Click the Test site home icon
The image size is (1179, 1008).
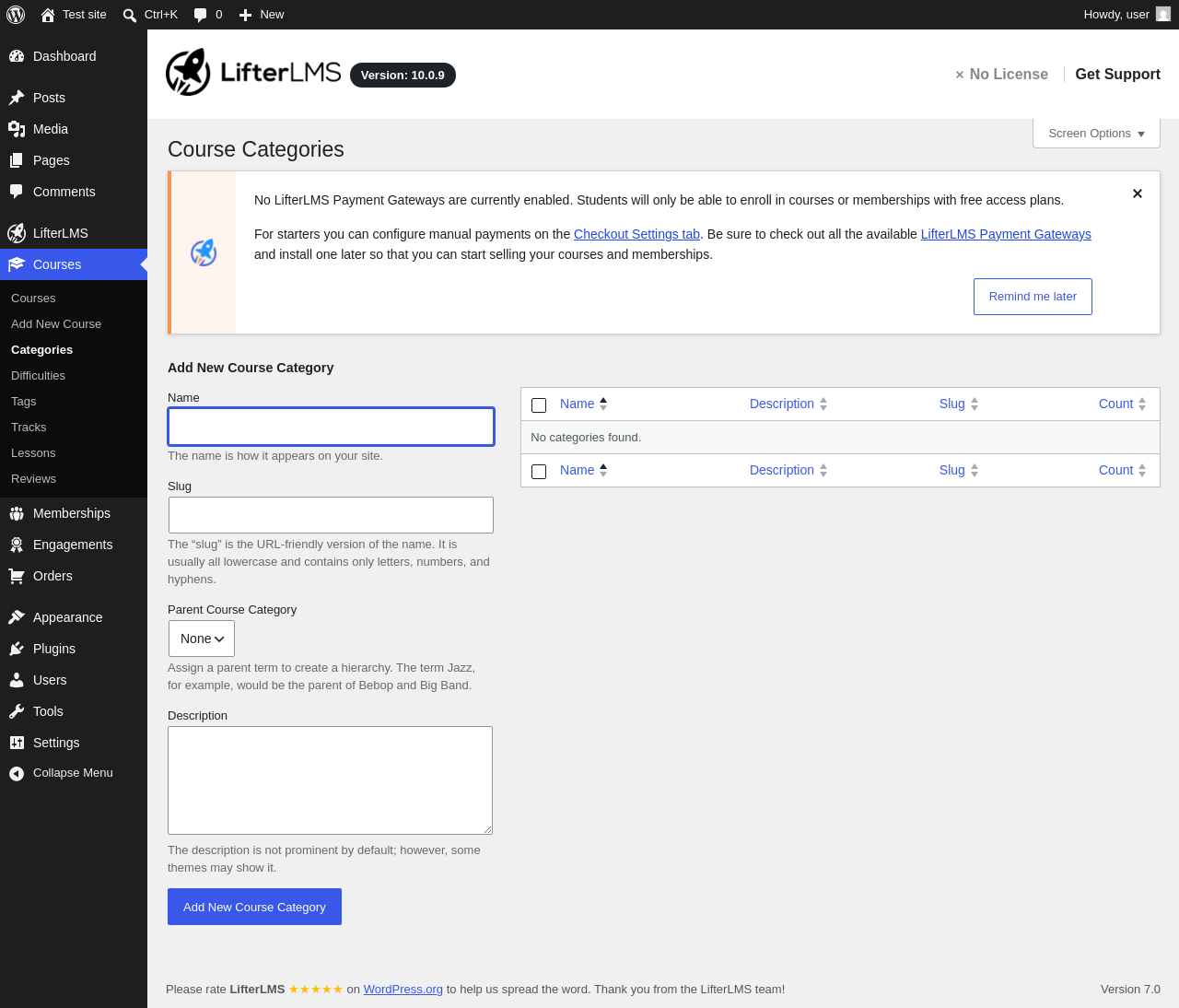tap(48, 15)
